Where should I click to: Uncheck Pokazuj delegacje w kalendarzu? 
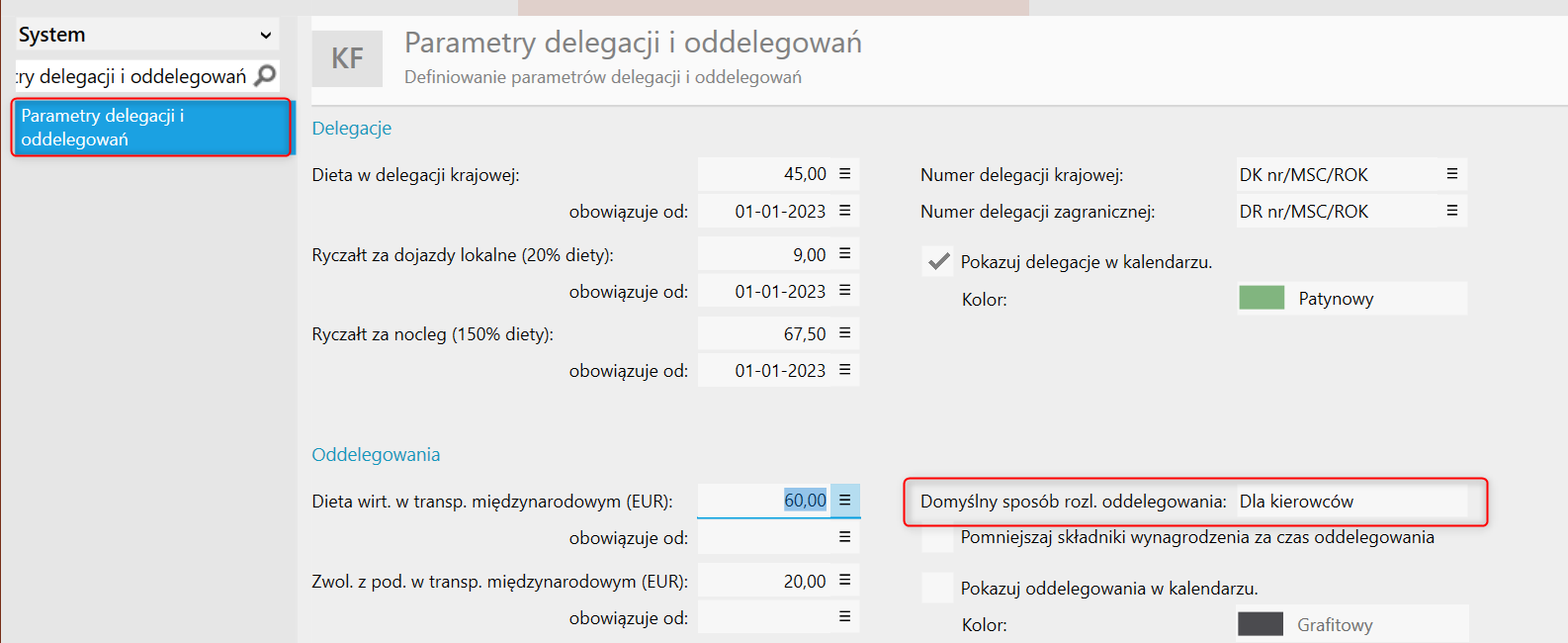(x=937, y=262)
